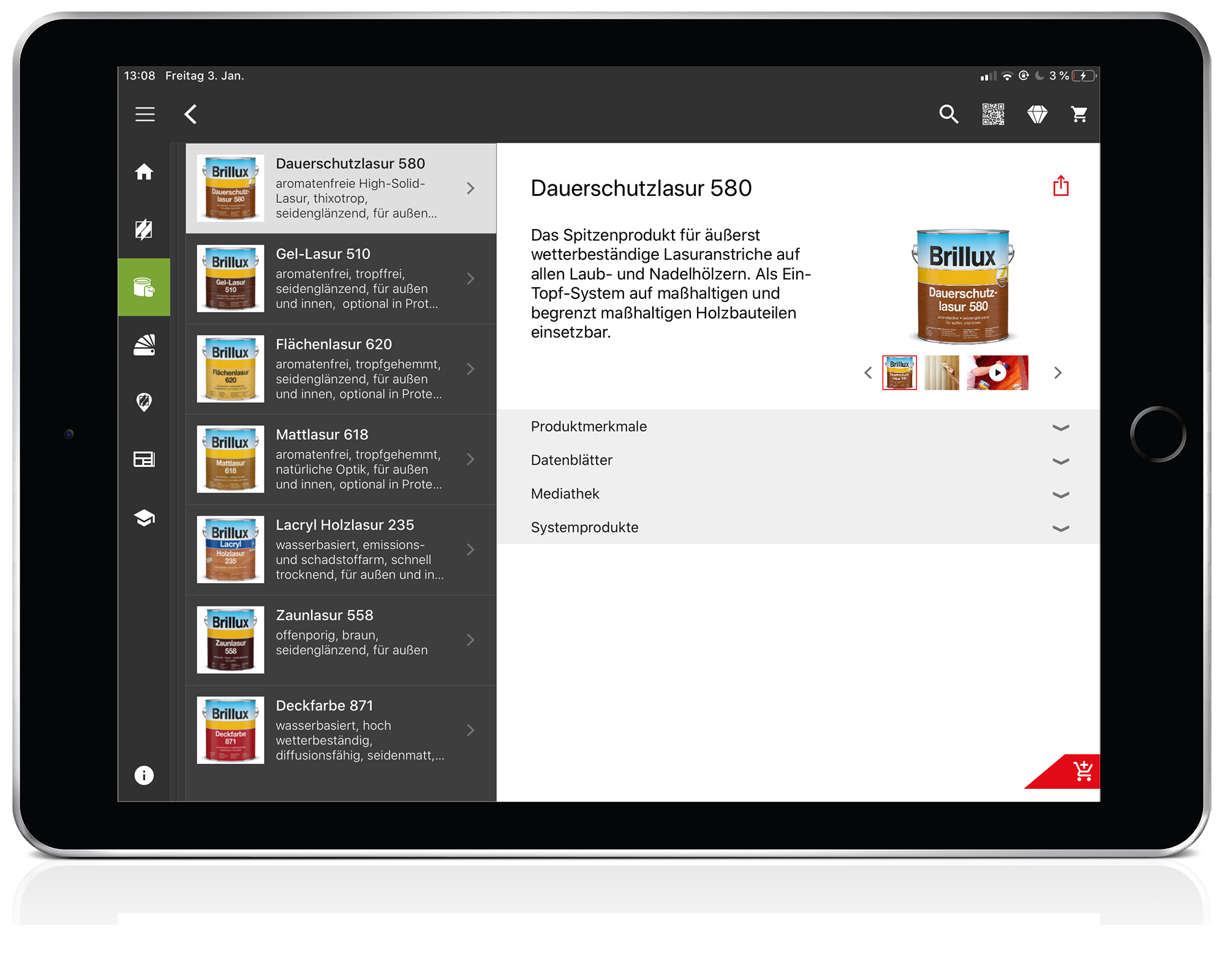Open the shopping cart icon
Viewport: 1225px width, 980px height.
pyautogui.click(x=1080, y=114)
